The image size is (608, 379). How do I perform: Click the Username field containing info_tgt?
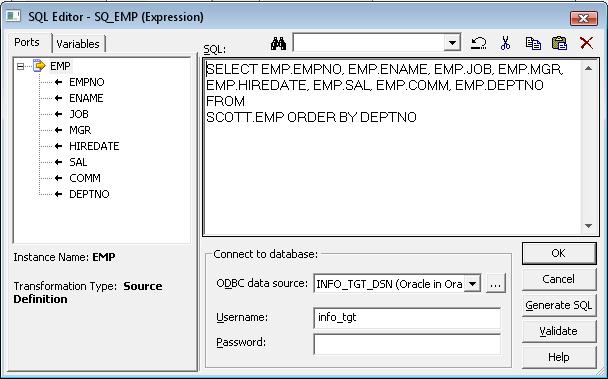coord(407,318)
